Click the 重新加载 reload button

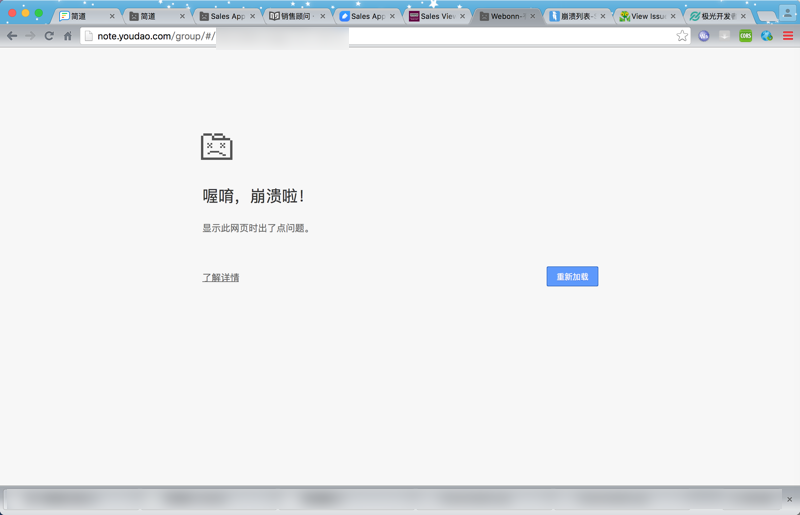pyautogui.click(x=572, y=277)
